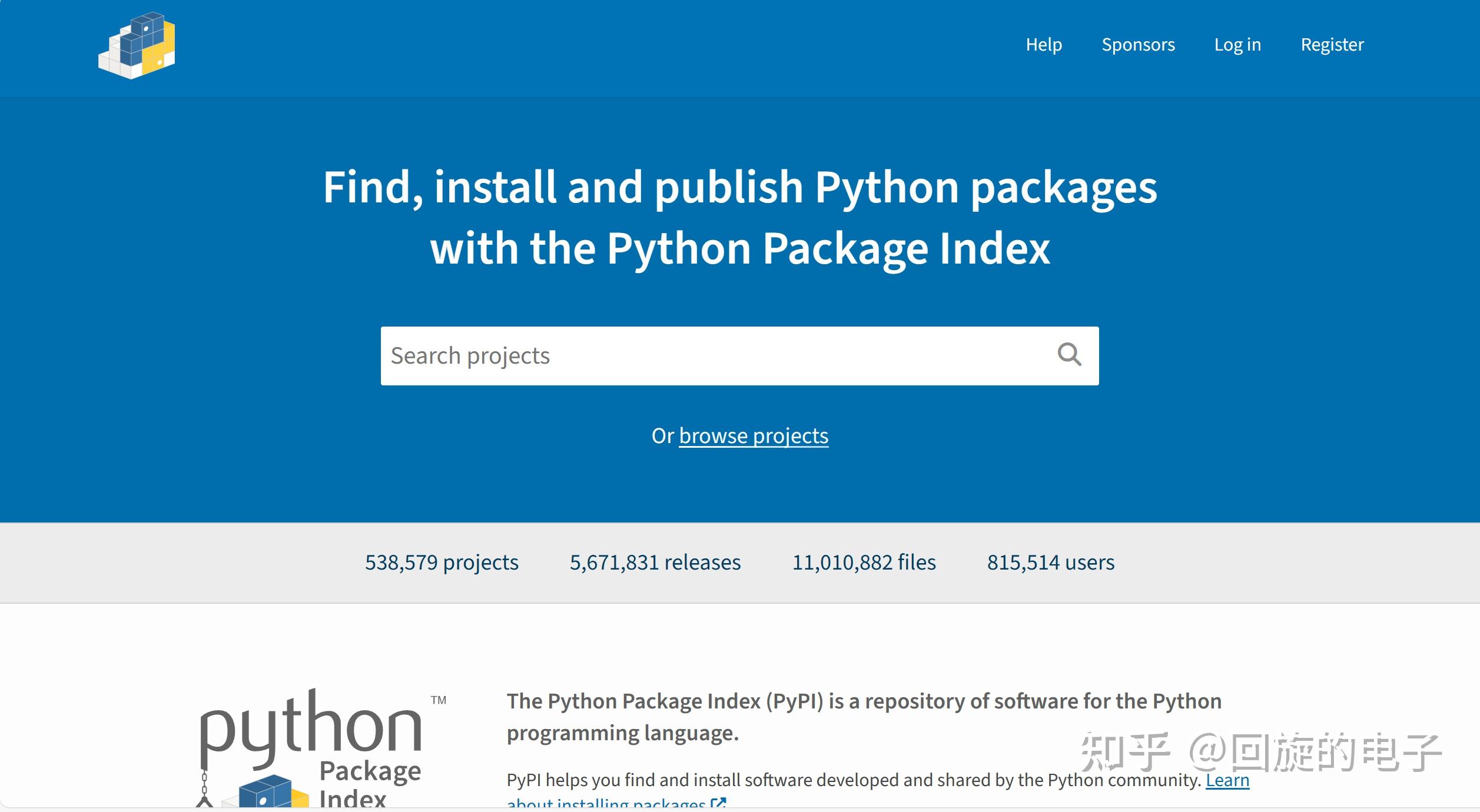The height and width of the screenshot is (812, 1480).
Task: Select the 815,514 users statistic
Action: (x=1051, y=563)
